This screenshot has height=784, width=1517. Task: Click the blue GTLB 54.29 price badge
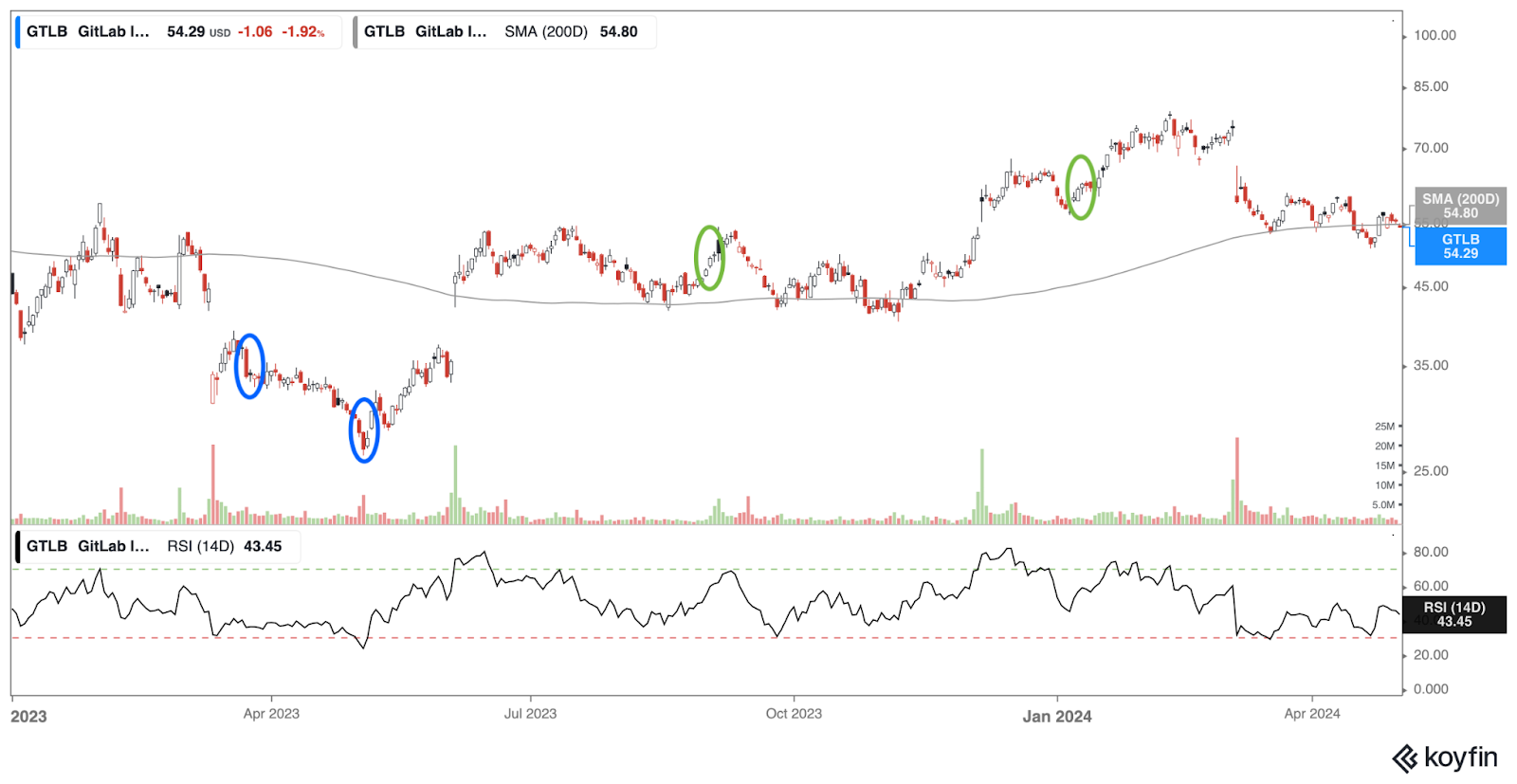1460,246
